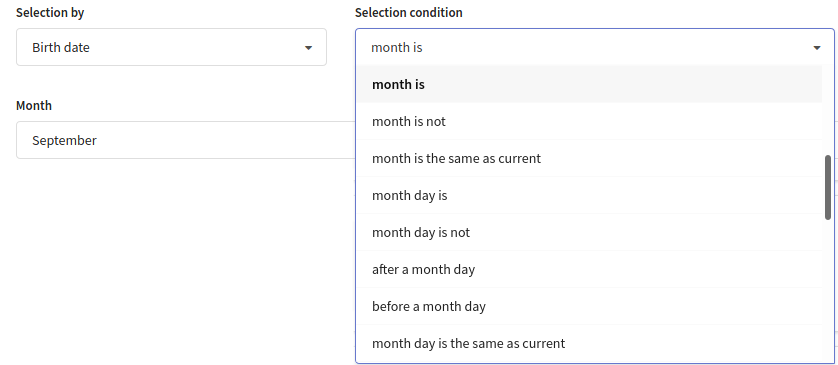Click empty area under Month field to dismiss list
Image resolution: width=838 pixels, height=365 pixels.
point(182,257)
